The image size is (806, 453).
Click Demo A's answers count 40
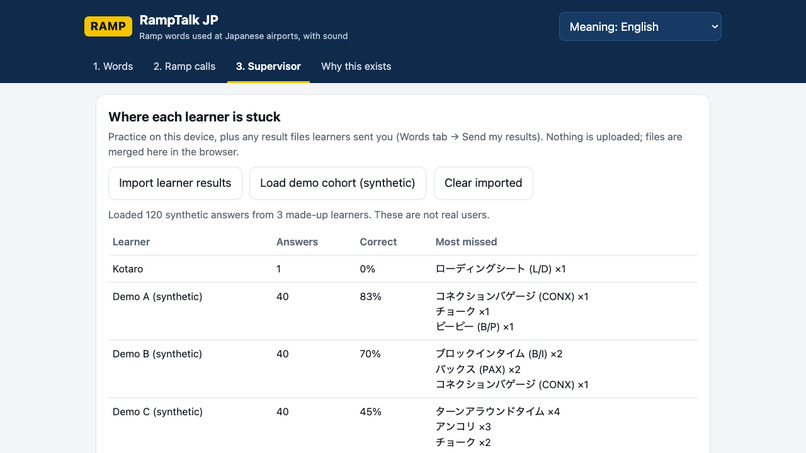click(x=283, y=297)
